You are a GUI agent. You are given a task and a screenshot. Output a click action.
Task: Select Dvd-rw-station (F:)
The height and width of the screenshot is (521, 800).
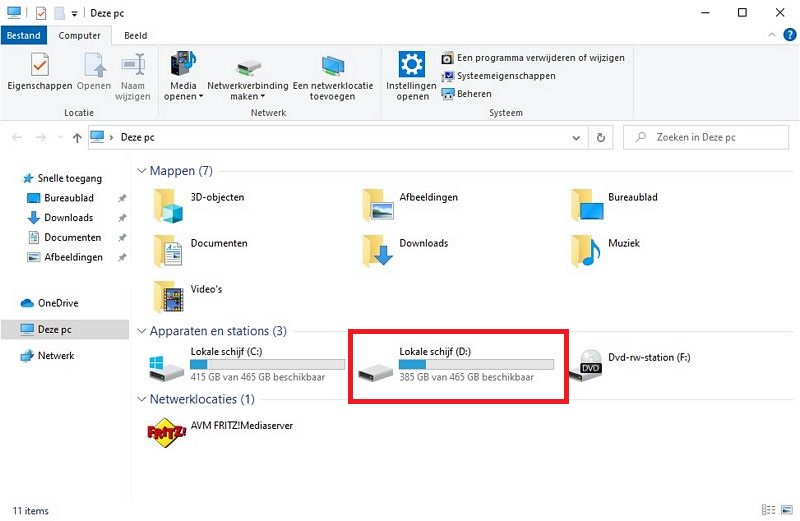(x=630, y=364)
